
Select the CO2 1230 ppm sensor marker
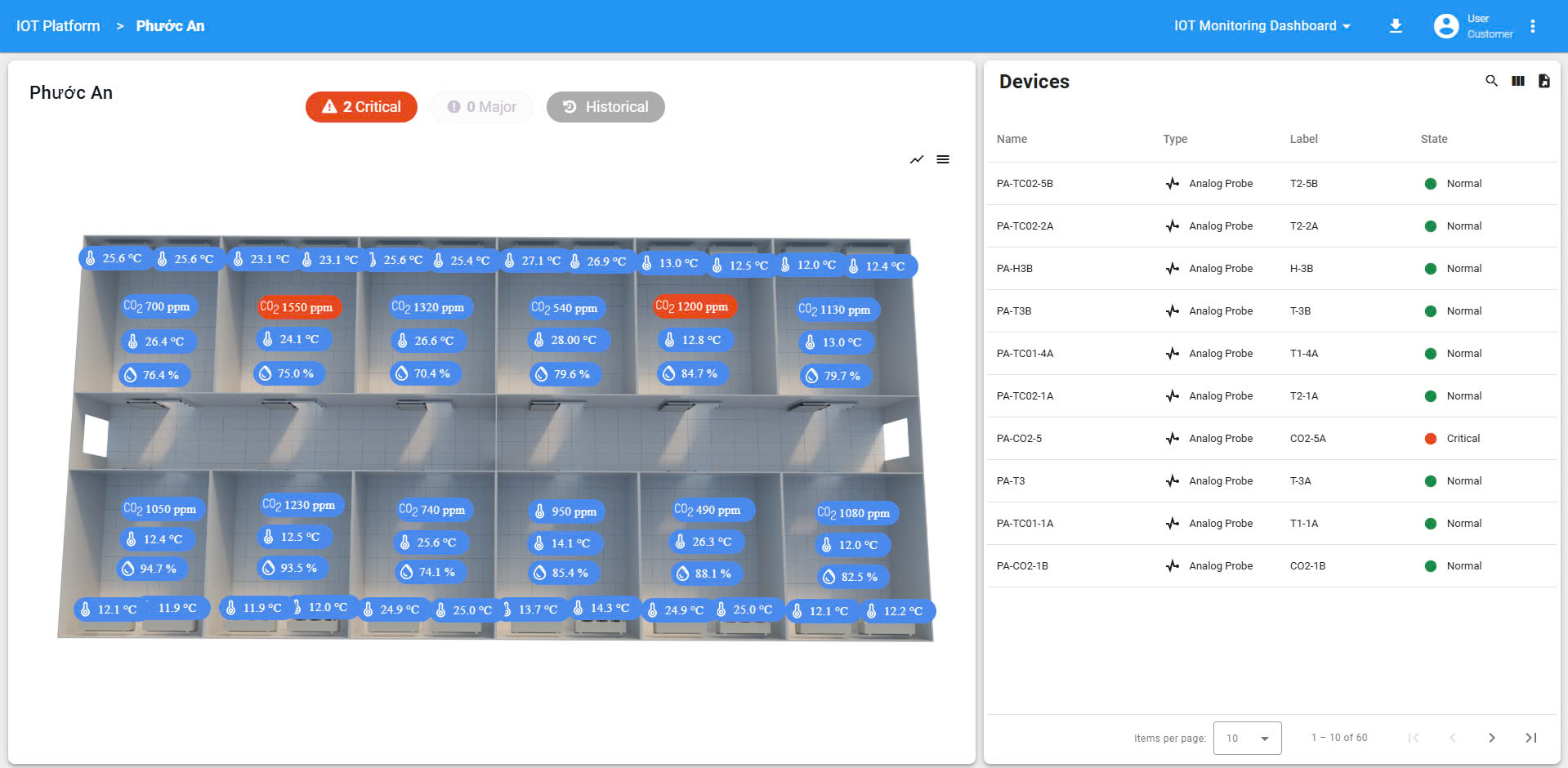point(302,505)
